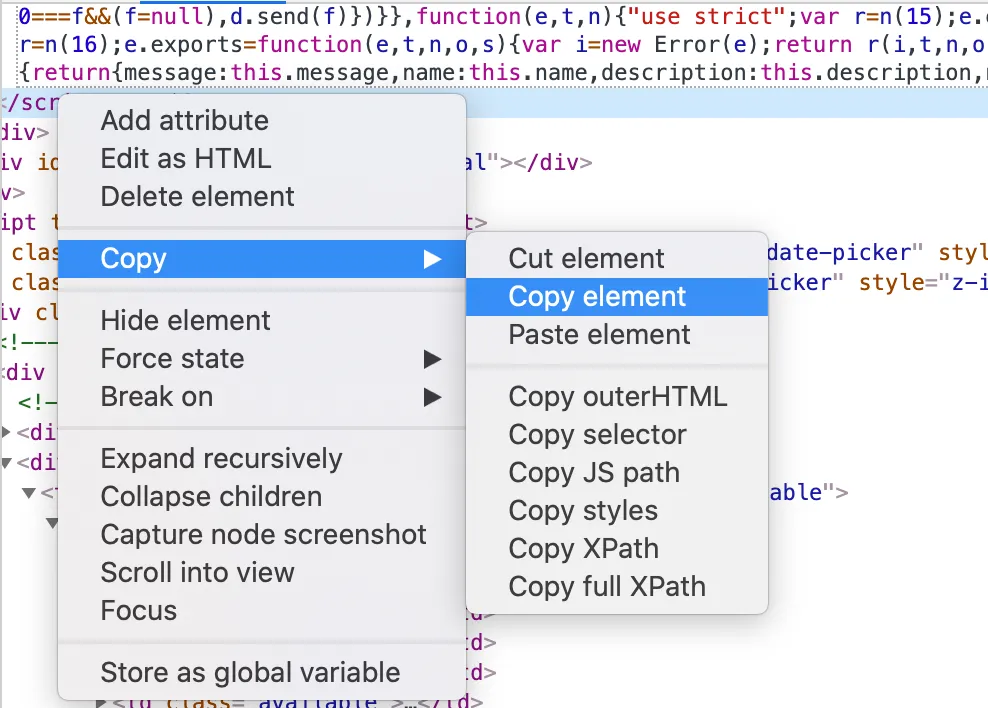The height and width of the screenshot is (708, 988).
Task: Select Store as global variable
Action: point(261,673)
